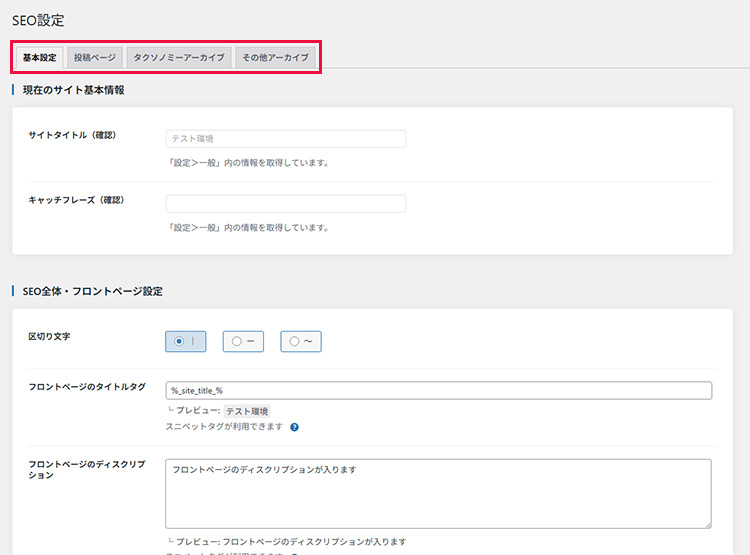Go to the タクソノミーアーカイブ tab

[x=180, y=58]
